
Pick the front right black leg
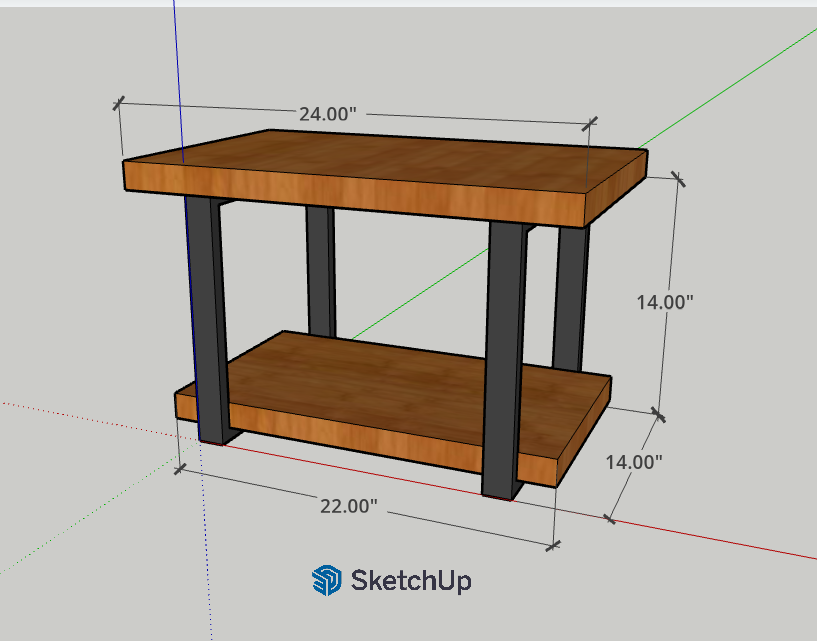[505, 350]
